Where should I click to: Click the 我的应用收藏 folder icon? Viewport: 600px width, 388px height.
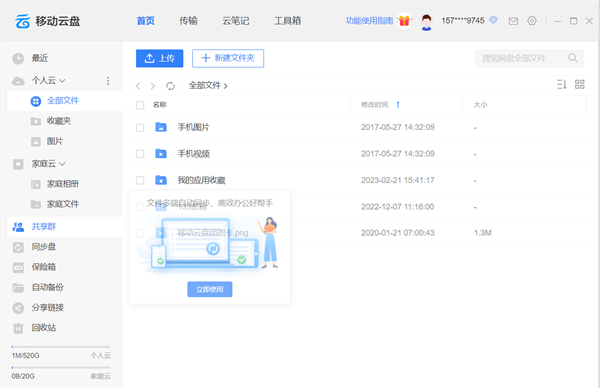[161, 180]
